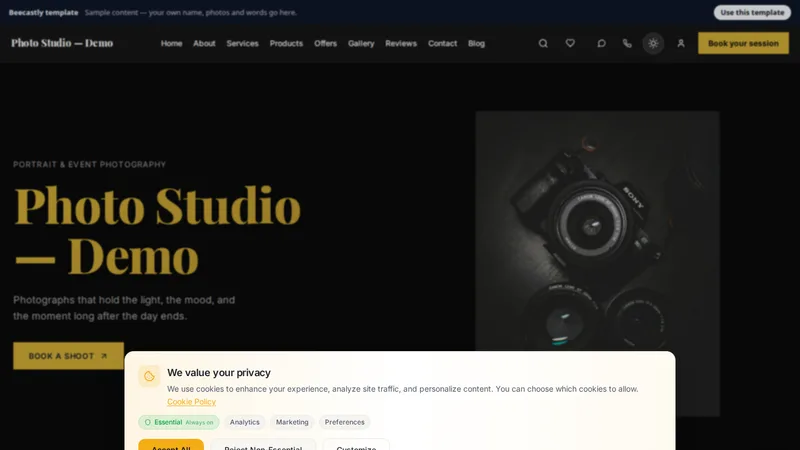800x450 pixels.
Task: Click Use this template button
Action: click(x=753, y=12)
